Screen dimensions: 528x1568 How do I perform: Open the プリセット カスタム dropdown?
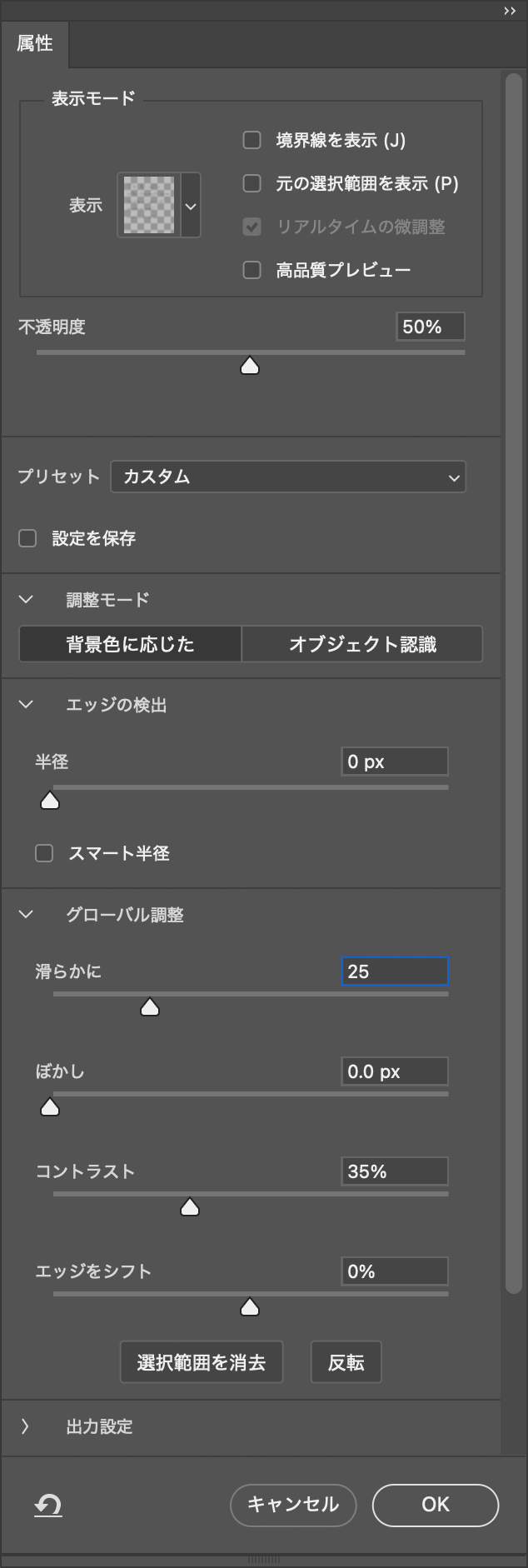[x=288, y=477]
